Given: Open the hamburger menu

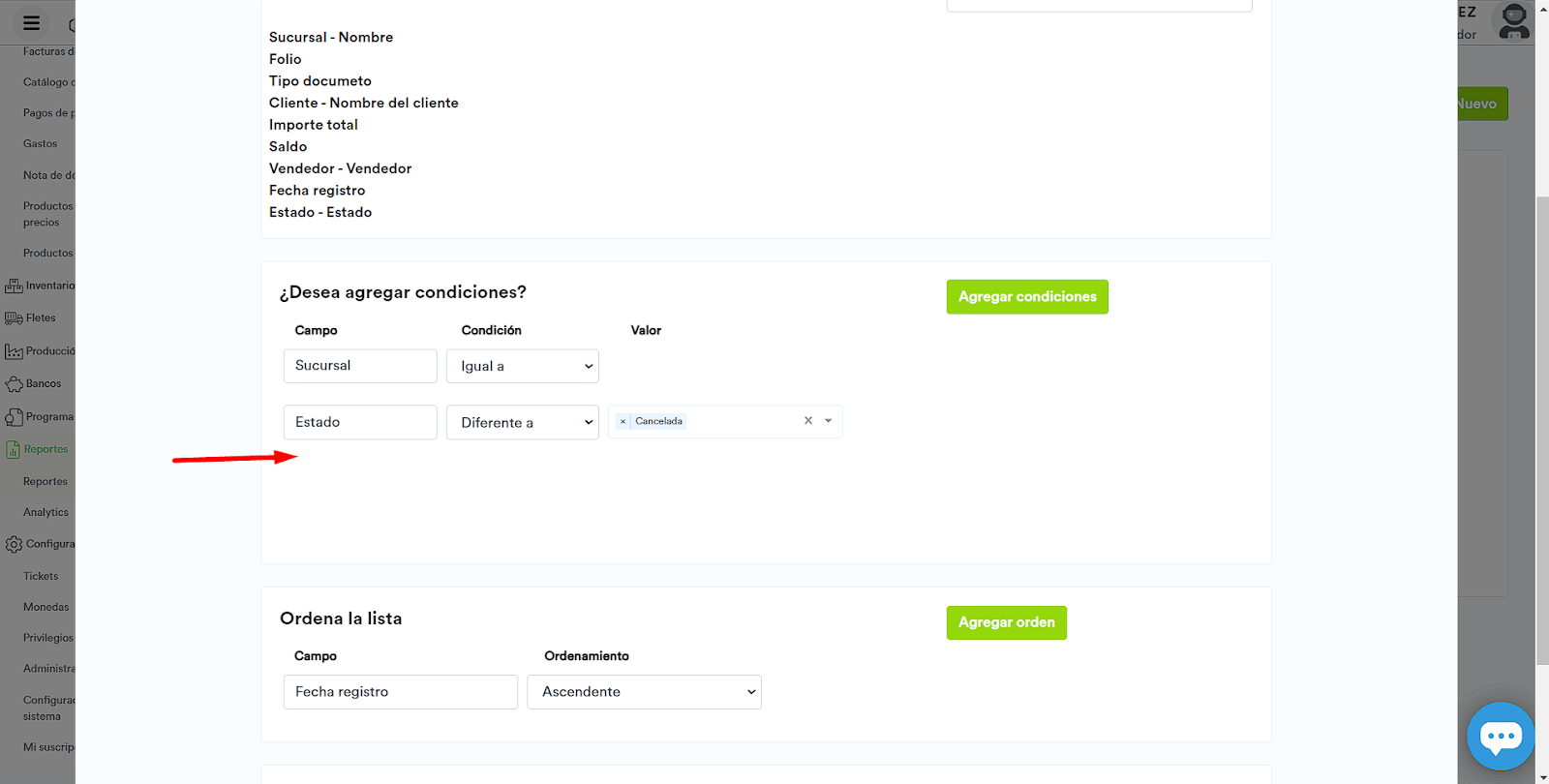Looking at the screenshot, I should tap(31, 23).
